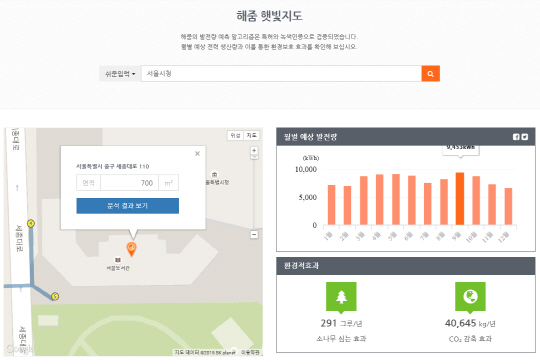Focus the address search field with 서울시청

(x=281, y=73)
